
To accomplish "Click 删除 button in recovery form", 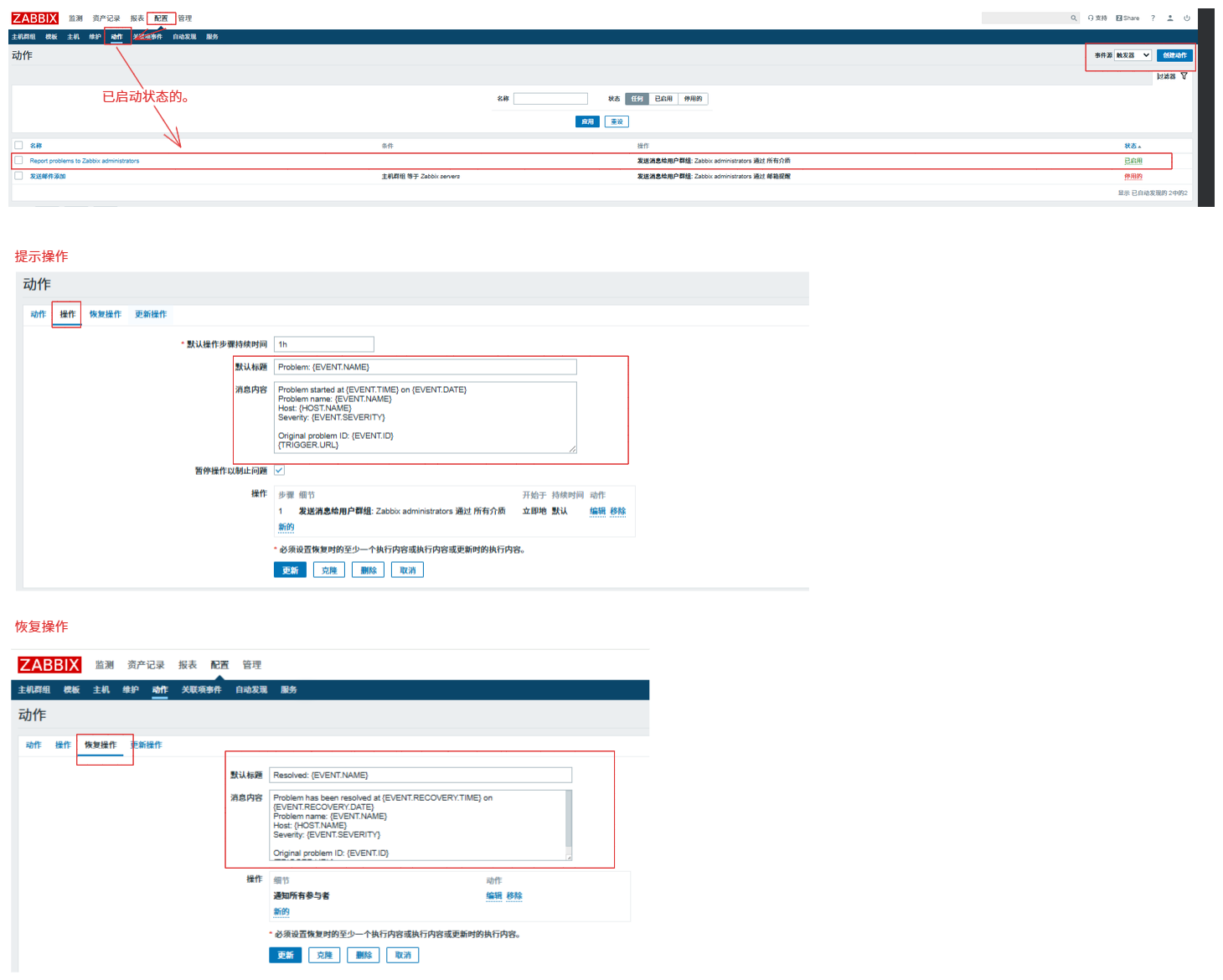I will tap(364, 955).
